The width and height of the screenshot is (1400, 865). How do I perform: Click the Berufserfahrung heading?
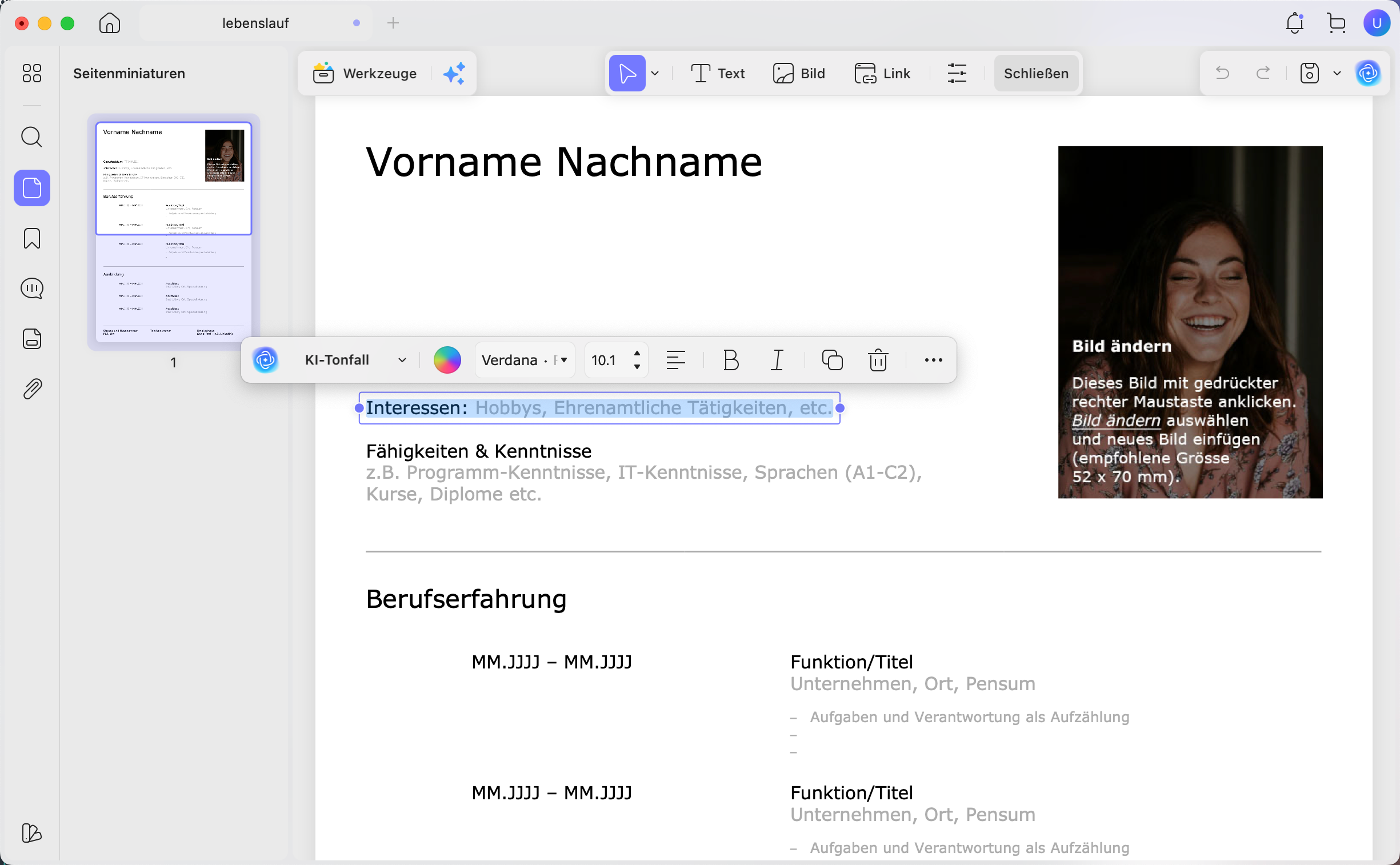click(466, 599)
